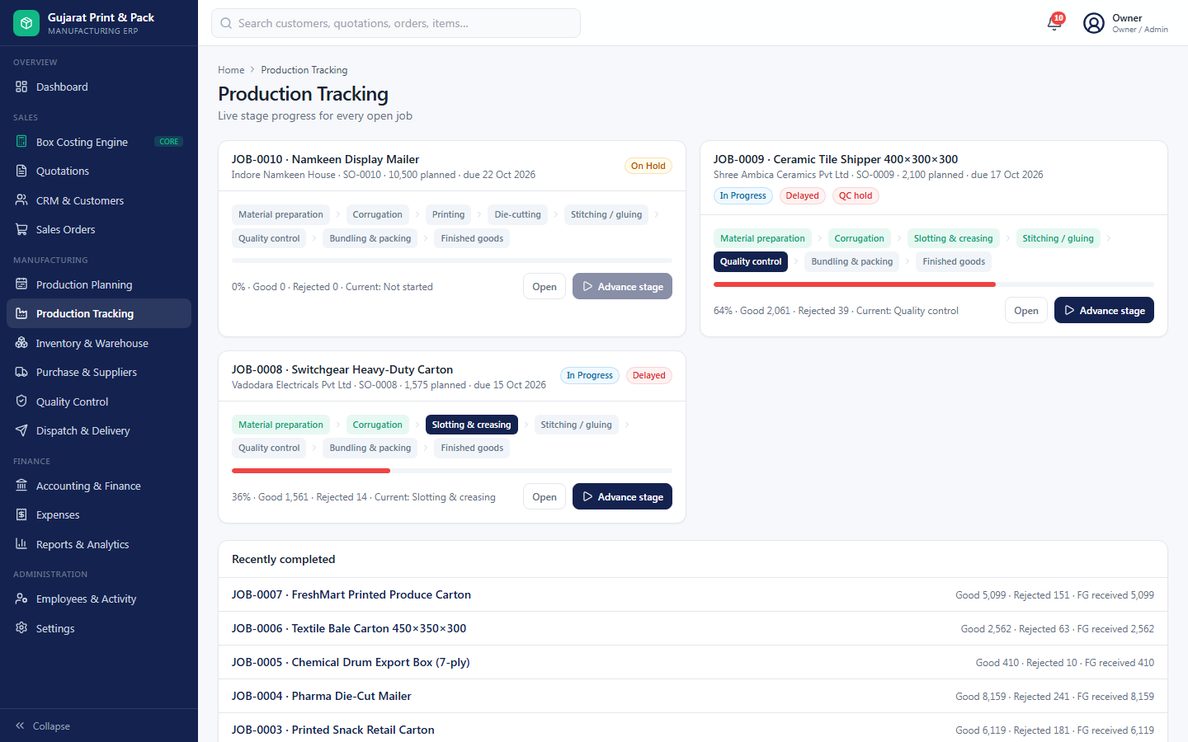Select Quality control stage chip in JOB-0009
This screenshot has width=1188, height=742.
coord(750,261)
